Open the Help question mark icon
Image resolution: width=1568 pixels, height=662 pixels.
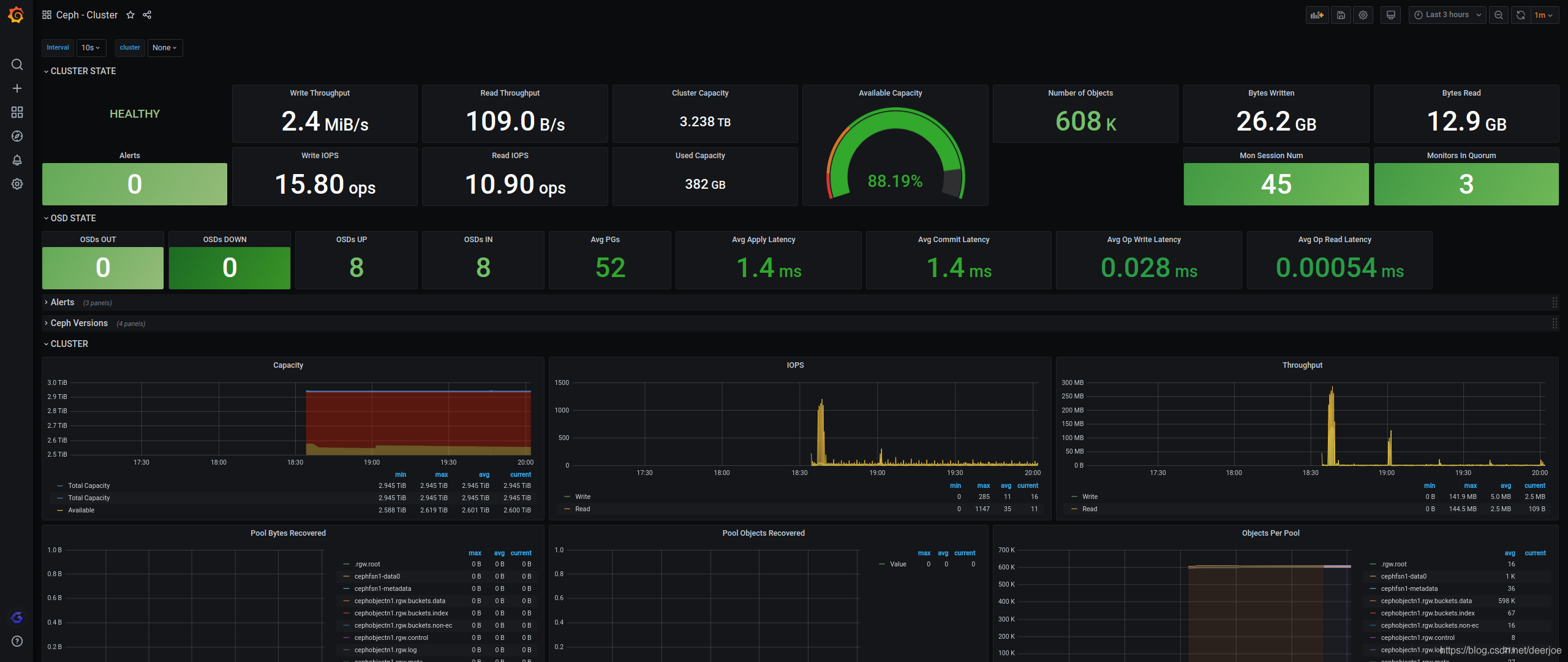pyautogui.click(x=17, y=641)
